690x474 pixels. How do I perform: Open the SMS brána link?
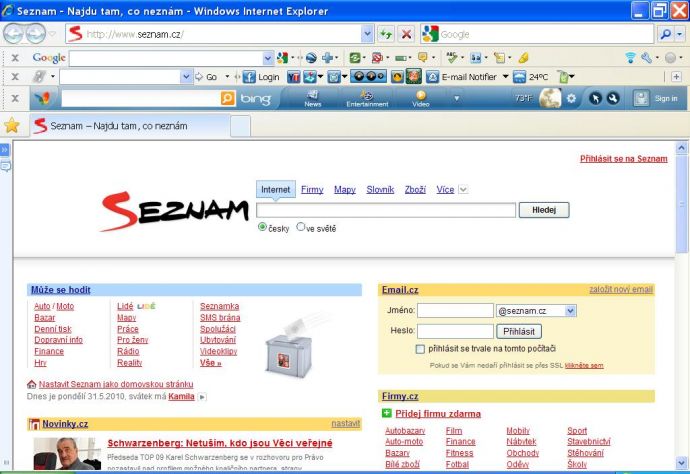point(220,318)
